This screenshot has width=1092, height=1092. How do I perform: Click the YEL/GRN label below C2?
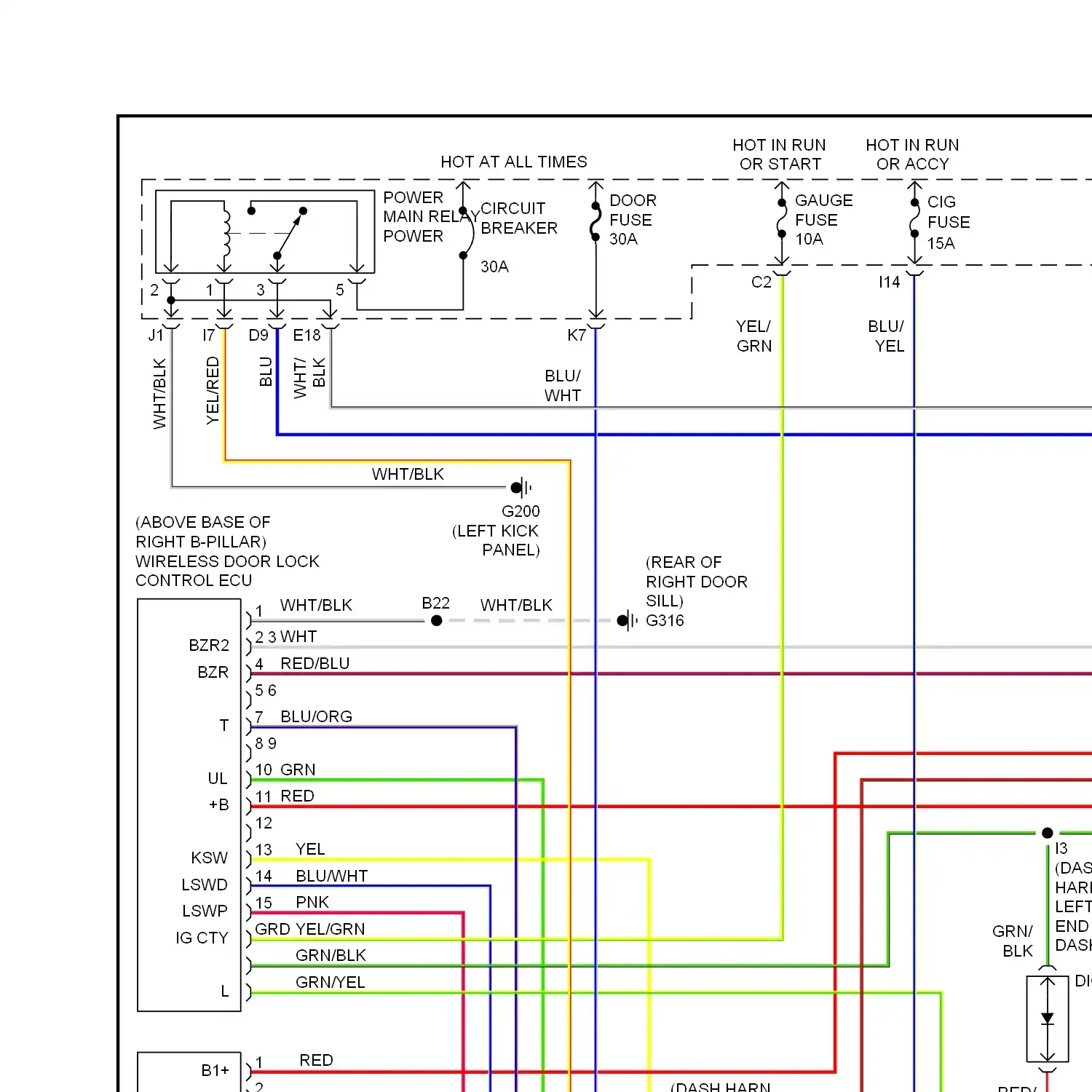pyautogui.click(x=753, y=336)
